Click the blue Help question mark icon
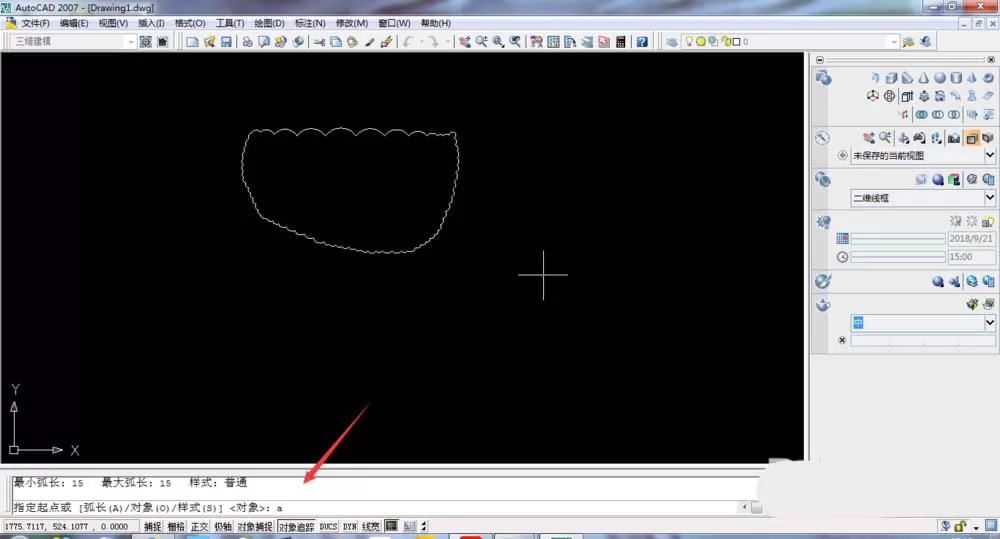 tap(642, 41)
